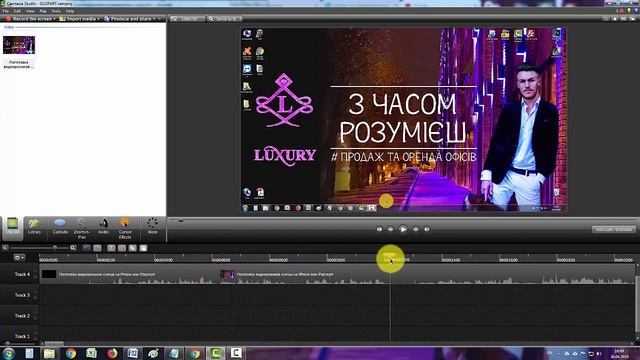Show More tools
The height and width of the screenshot is (360, 640).
(x=153, y=227)
